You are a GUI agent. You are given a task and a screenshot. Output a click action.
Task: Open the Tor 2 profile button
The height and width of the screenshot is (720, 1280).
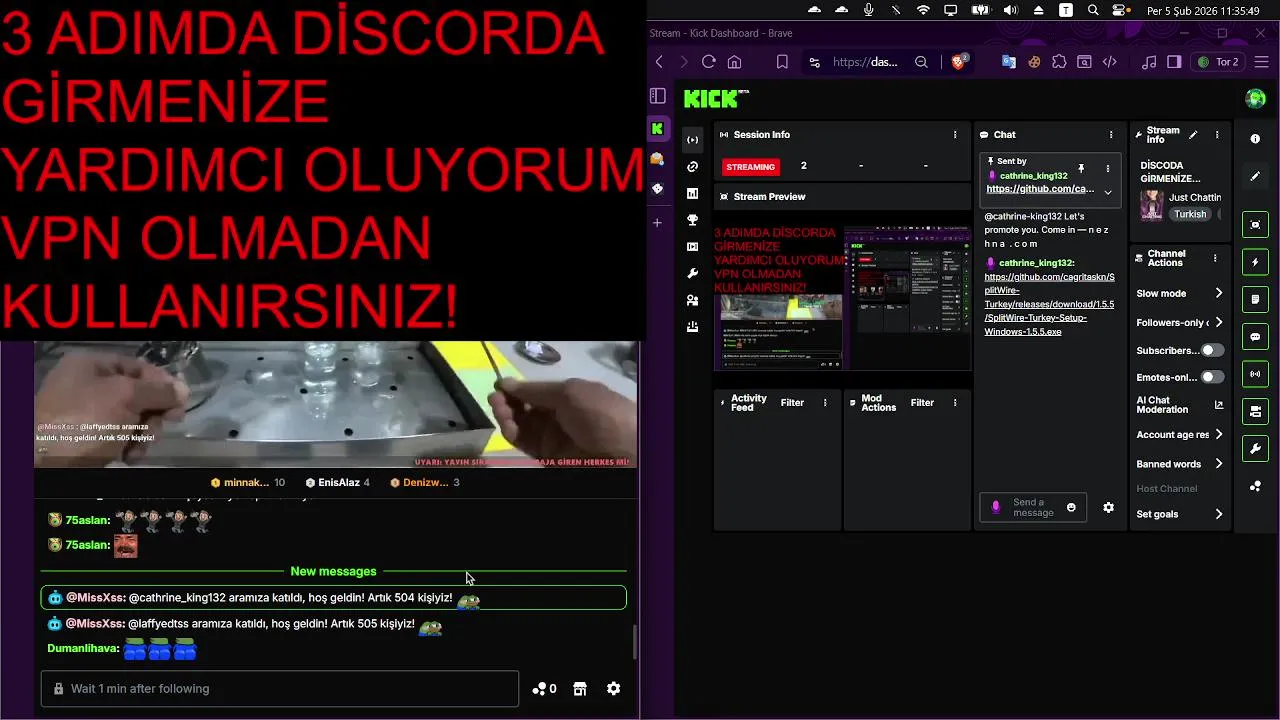point(1218,62)
